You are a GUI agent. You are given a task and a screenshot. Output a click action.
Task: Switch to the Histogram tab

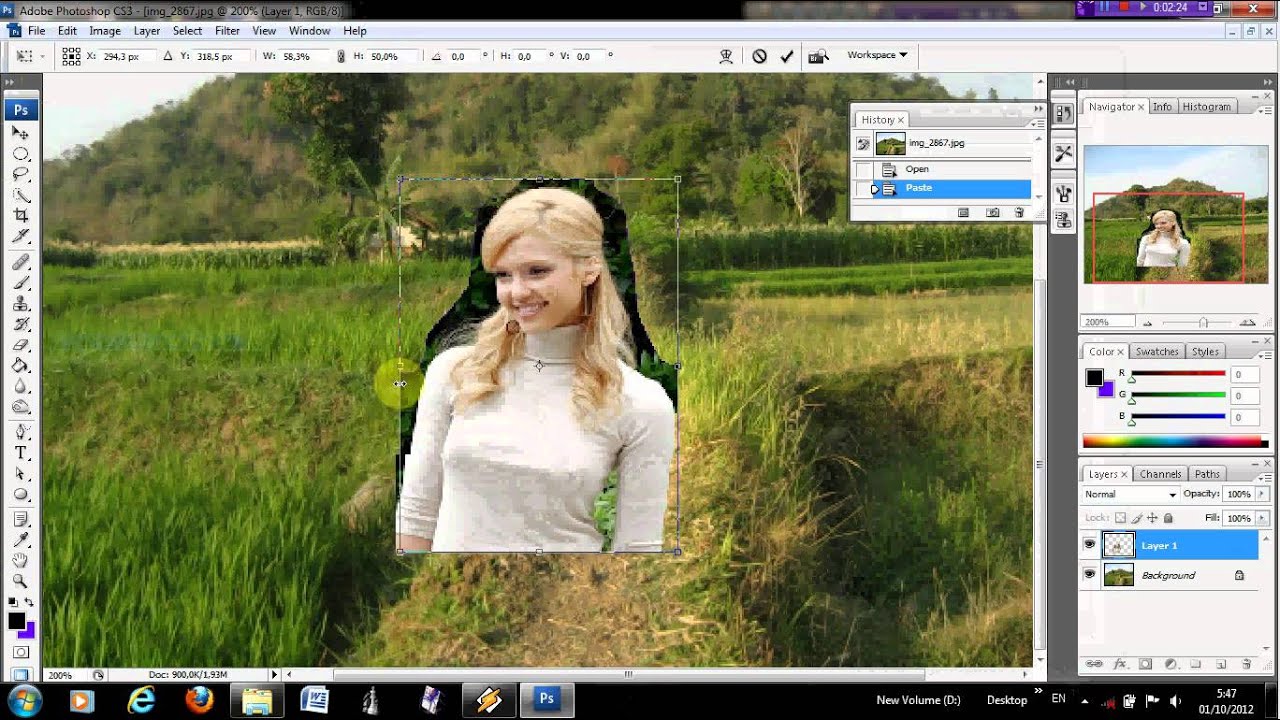(x=1207, y=107)
